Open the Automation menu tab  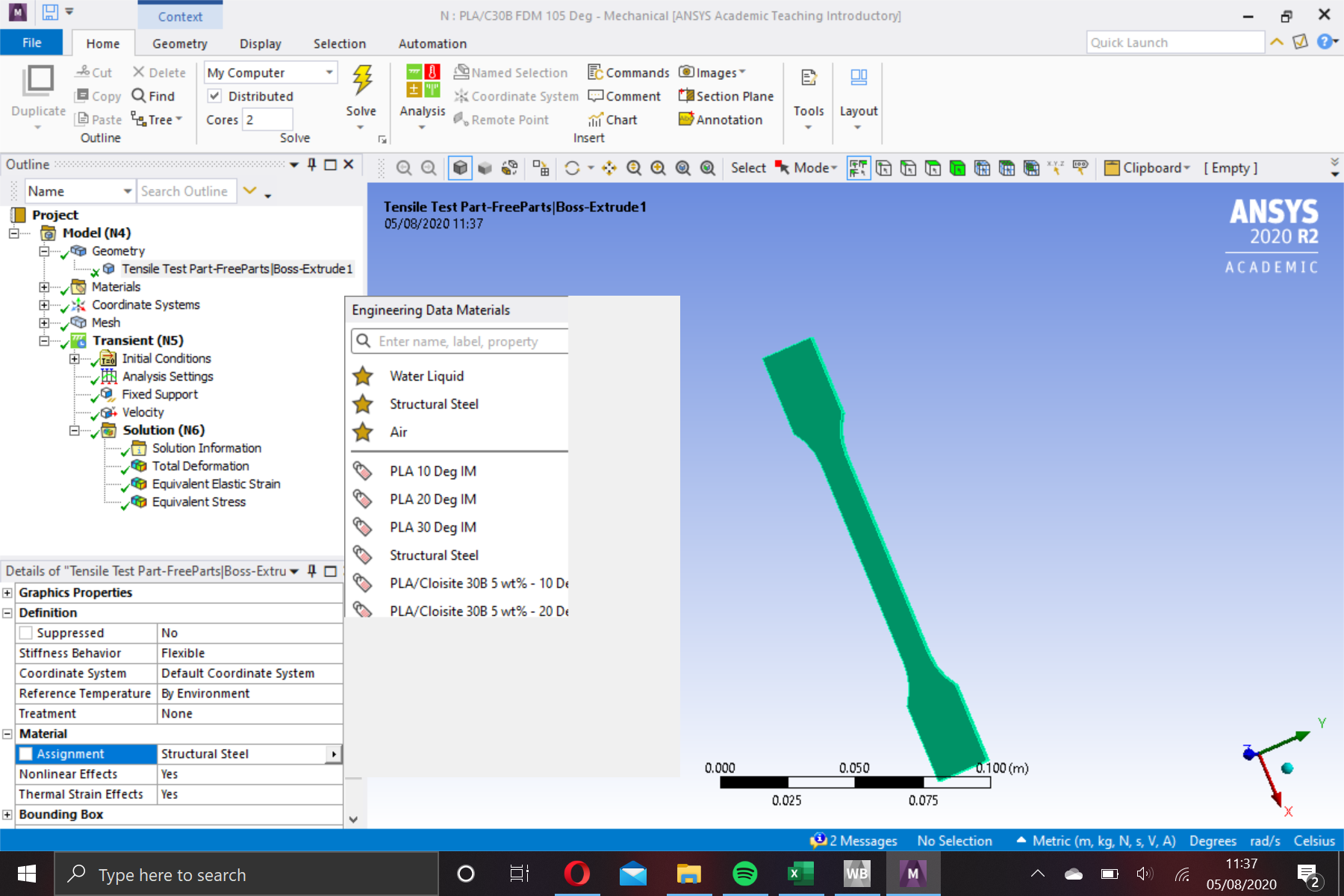click(432, 43)
